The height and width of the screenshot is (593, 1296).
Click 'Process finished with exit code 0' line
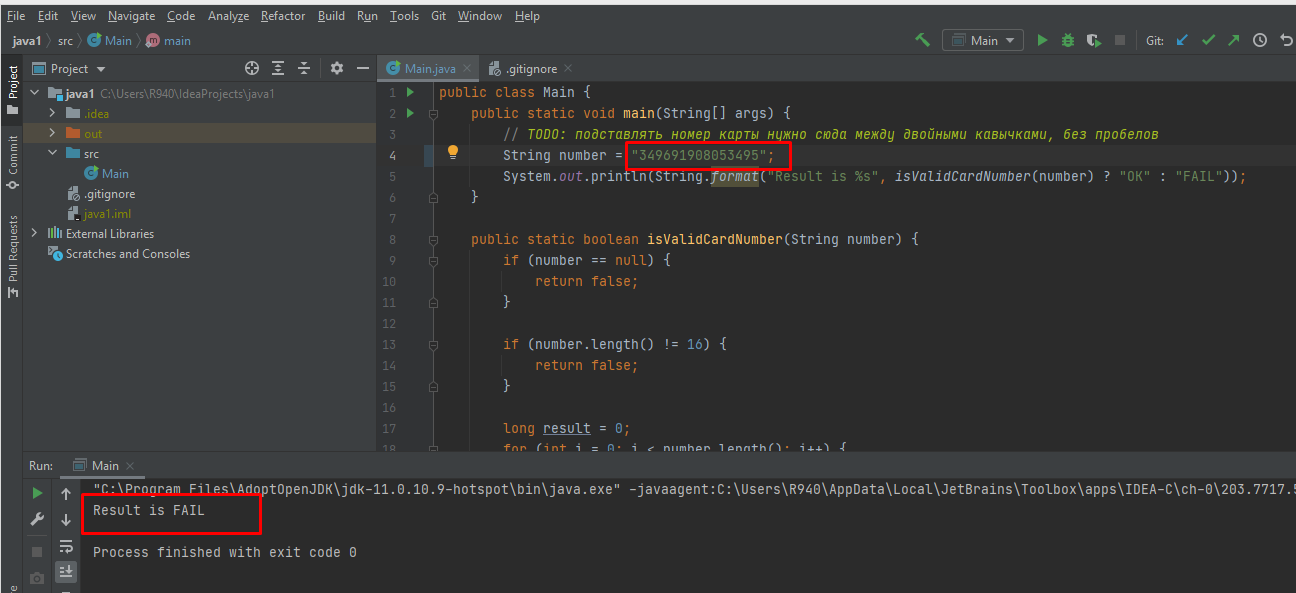(225, 552)
